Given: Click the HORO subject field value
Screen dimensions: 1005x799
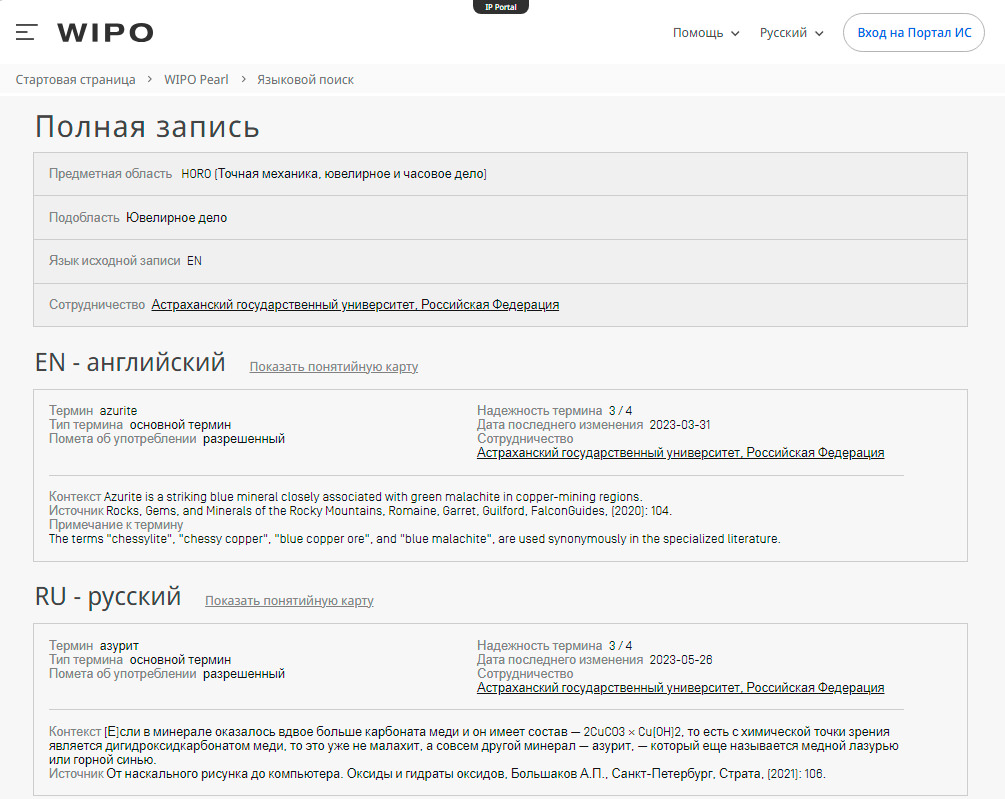Looking at the screenshot, I should (334, 174).
